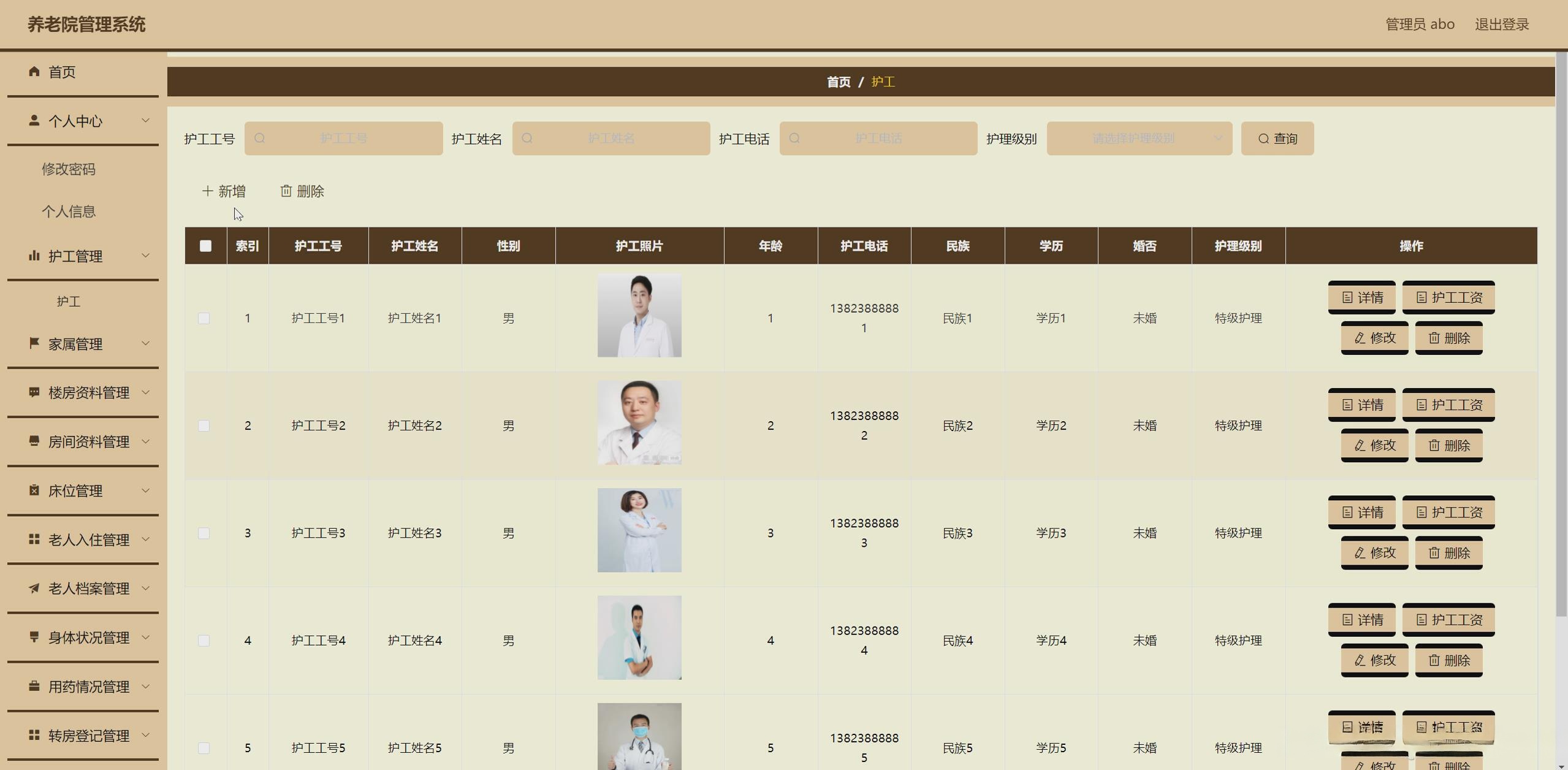Image resolution: width=1568 pixels, height=770 pixels.
Task: Click the flag icon beside 家属管理
Action: [34, 343]
